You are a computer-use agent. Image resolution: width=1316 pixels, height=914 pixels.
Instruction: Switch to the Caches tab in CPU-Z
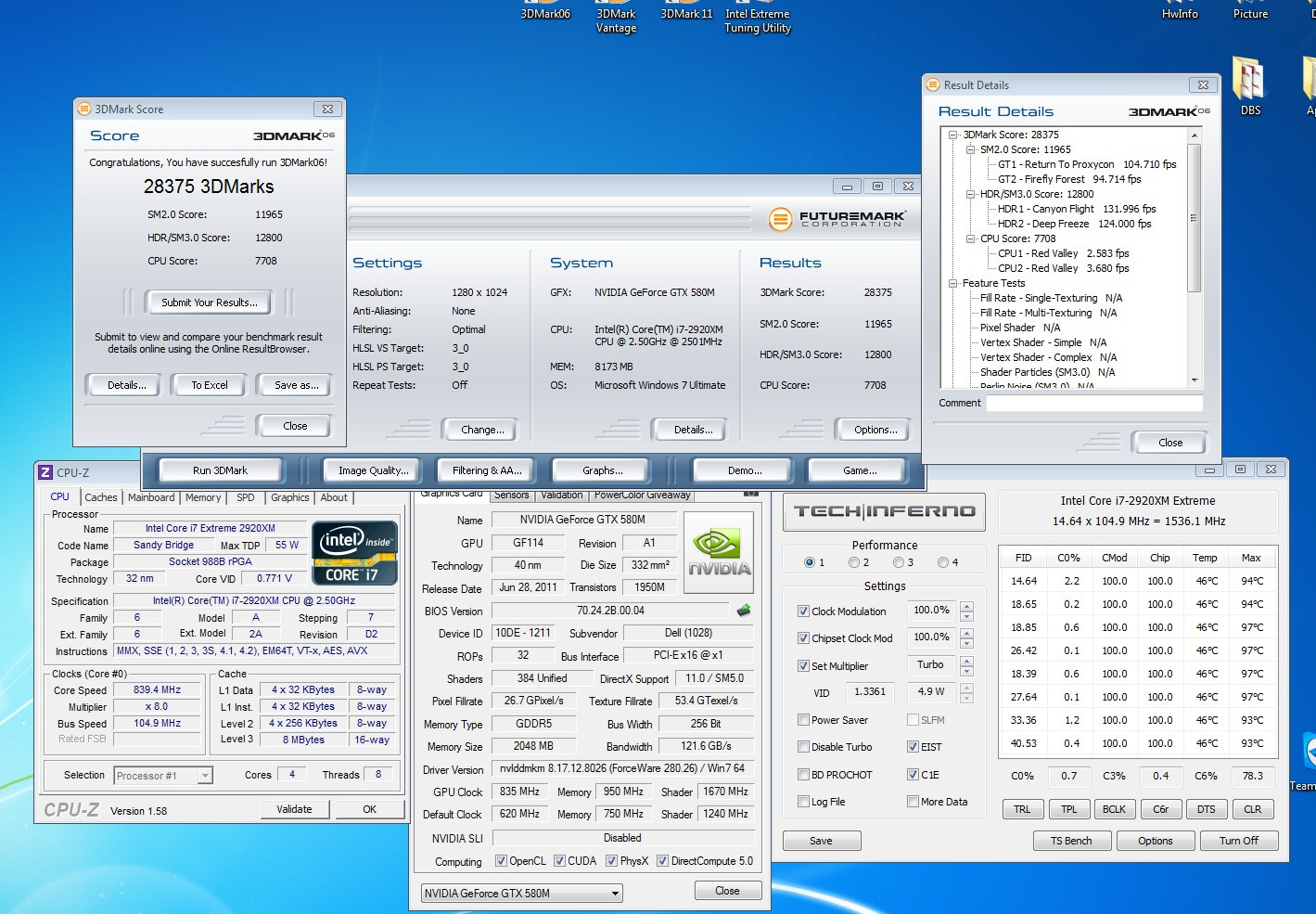click(x=101, y=497)
